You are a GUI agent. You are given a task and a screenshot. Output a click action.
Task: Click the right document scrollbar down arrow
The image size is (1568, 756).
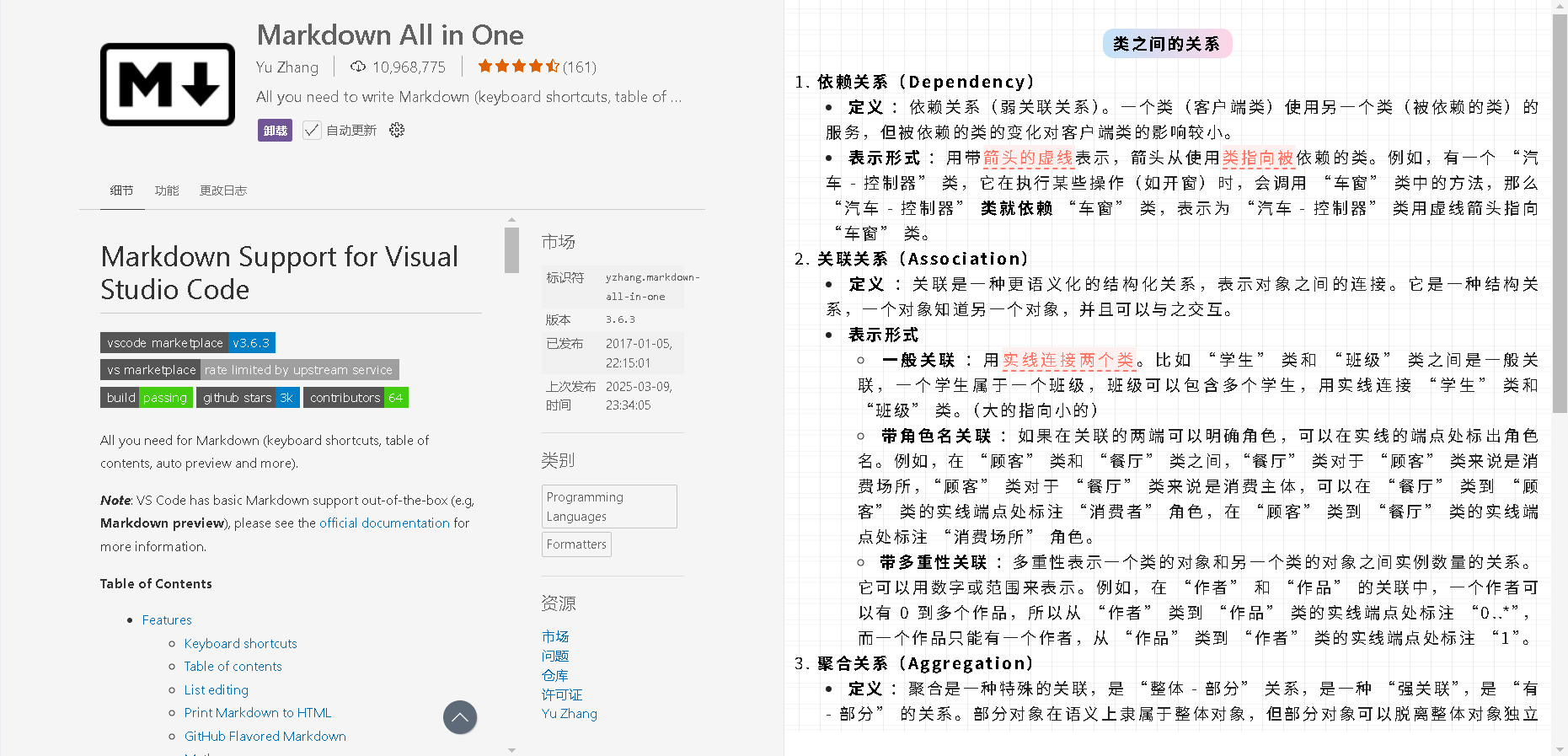(1560, 749)
